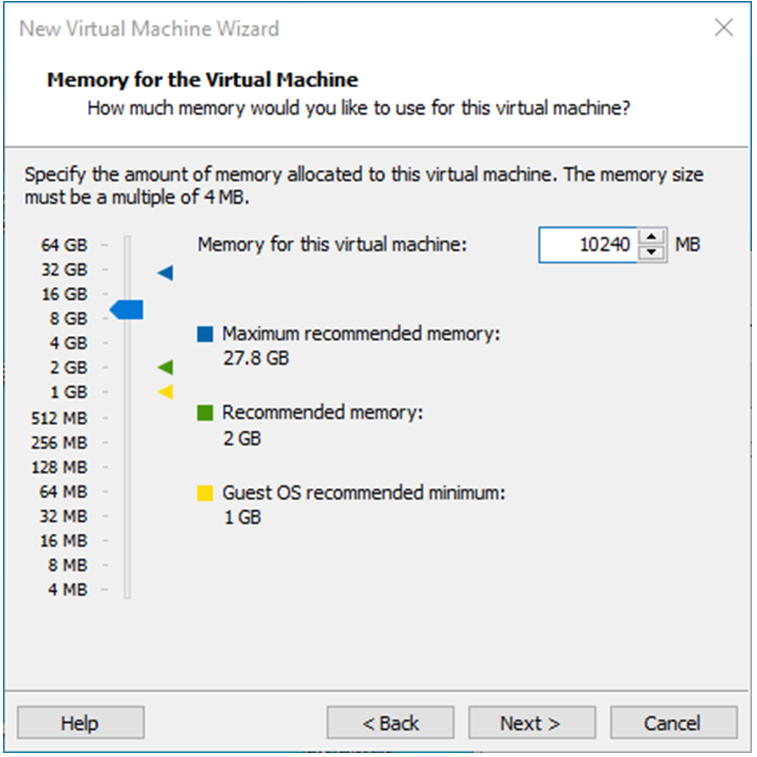This screenshot has height=757, width=757.
Task: Decrease memory with the spinner down arrow
Action: [x=652, y=252]
